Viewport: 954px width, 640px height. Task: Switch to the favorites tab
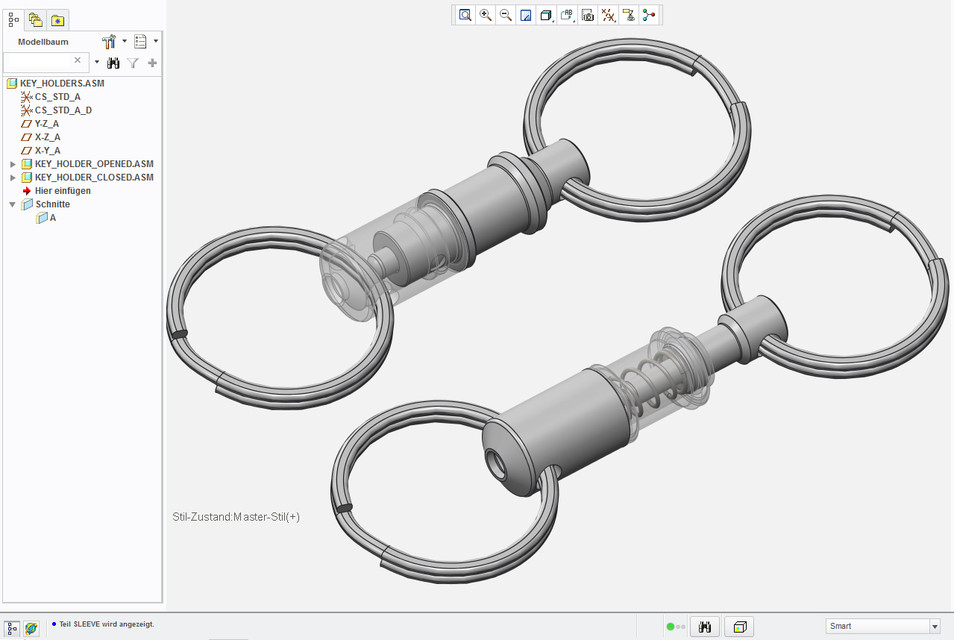click(57, 18)
